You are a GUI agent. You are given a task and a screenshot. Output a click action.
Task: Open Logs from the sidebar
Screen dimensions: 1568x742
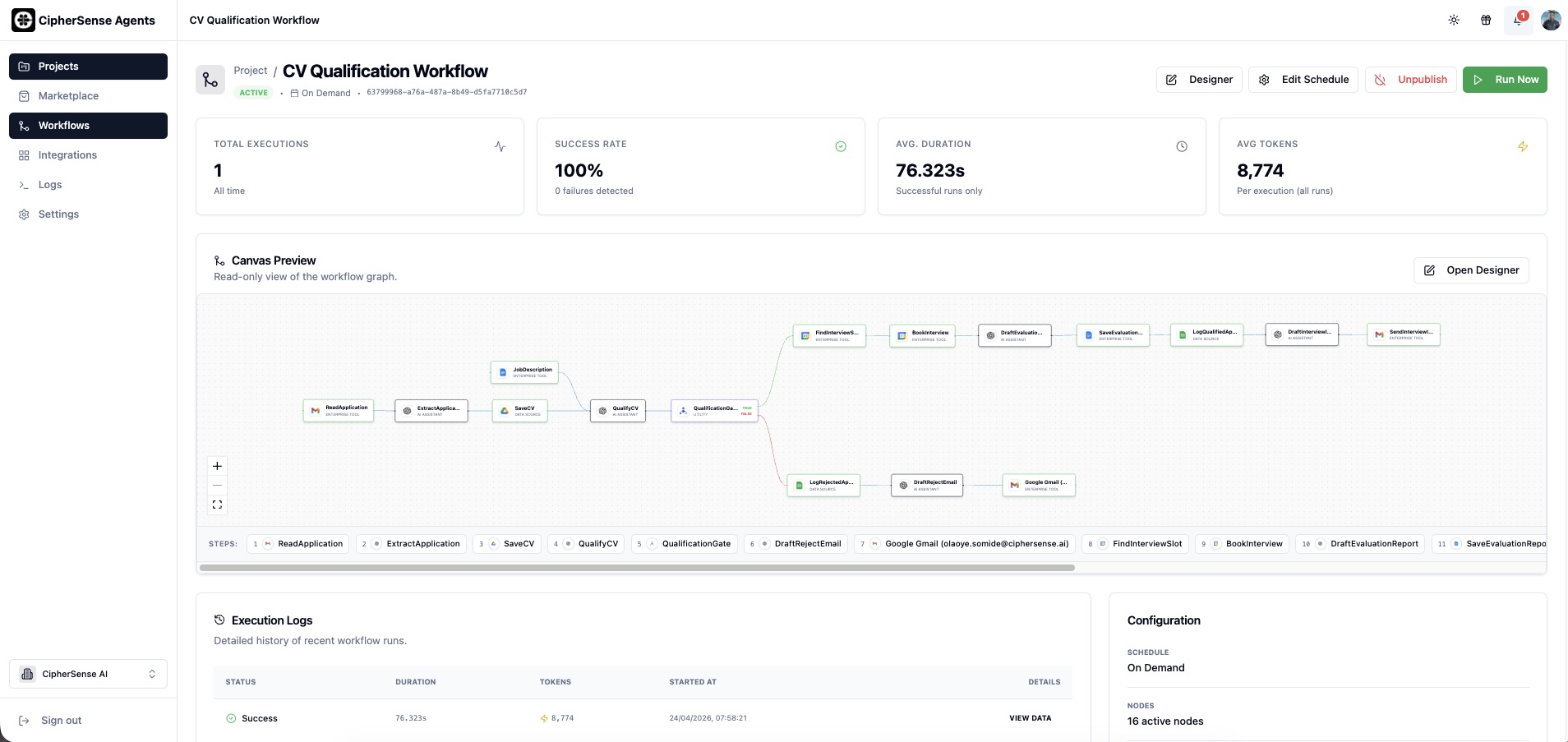49,184
